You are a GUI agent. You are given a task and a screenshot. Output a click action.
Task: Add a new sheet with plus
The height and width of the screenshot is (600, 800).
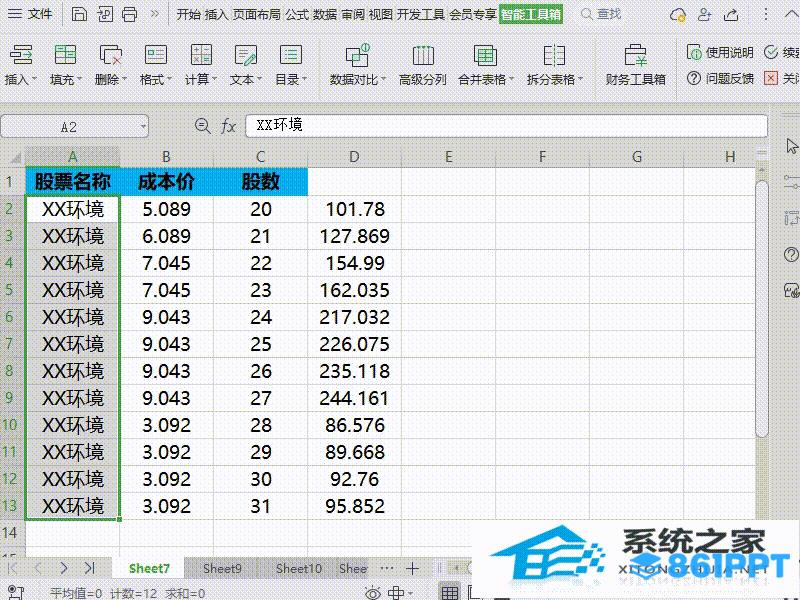coord(413,568)
